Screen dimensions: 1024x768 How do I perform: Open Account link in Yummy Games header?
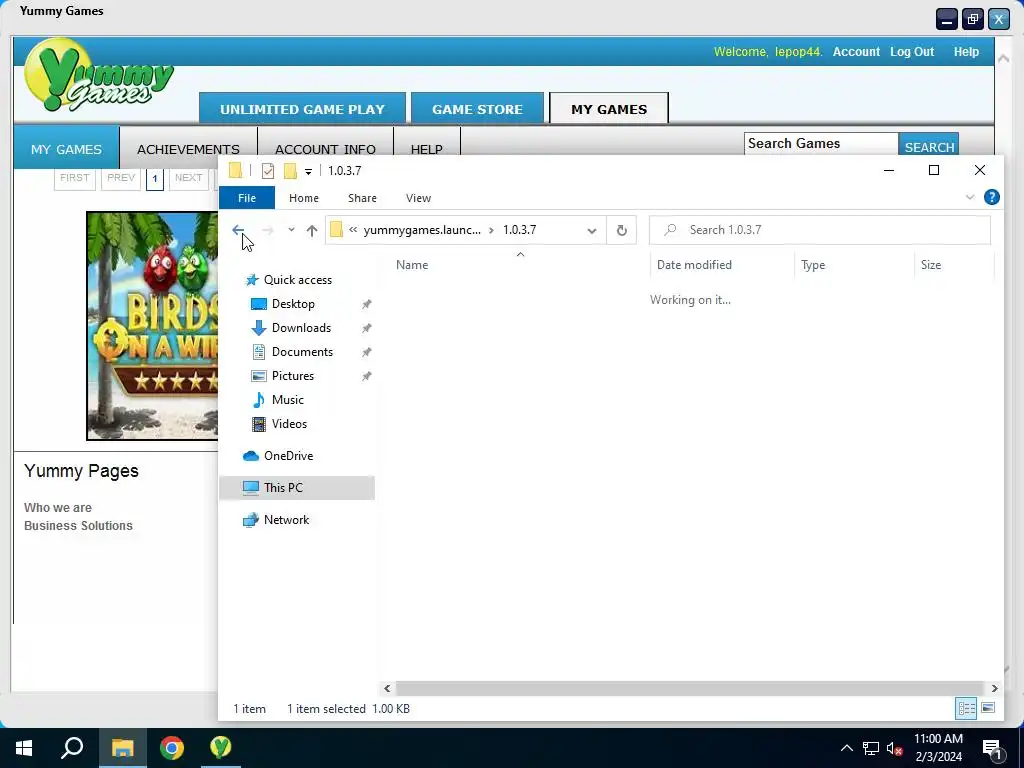coord(856,52)
